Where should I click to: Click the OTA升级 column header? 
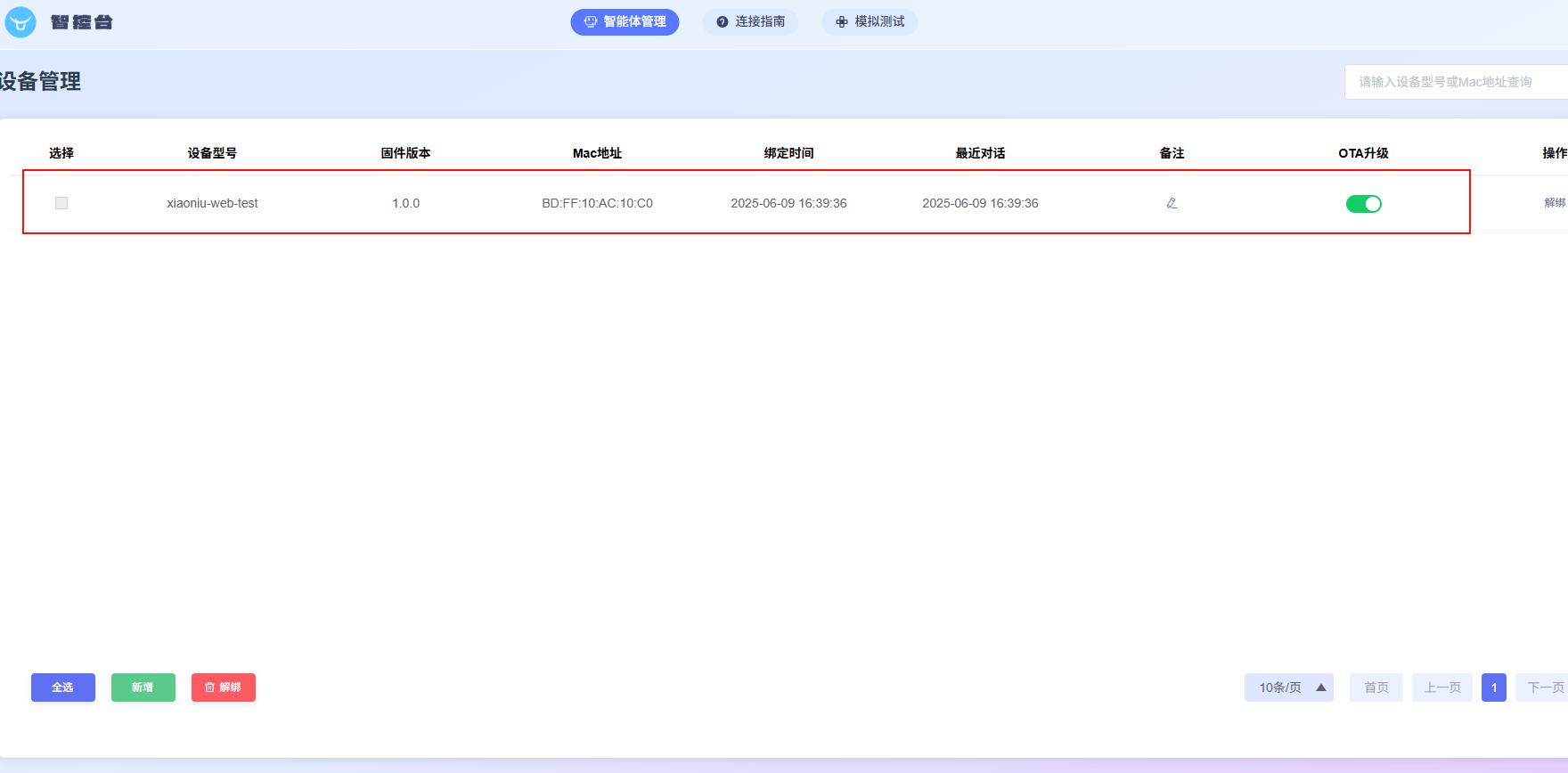point(1363,153)
